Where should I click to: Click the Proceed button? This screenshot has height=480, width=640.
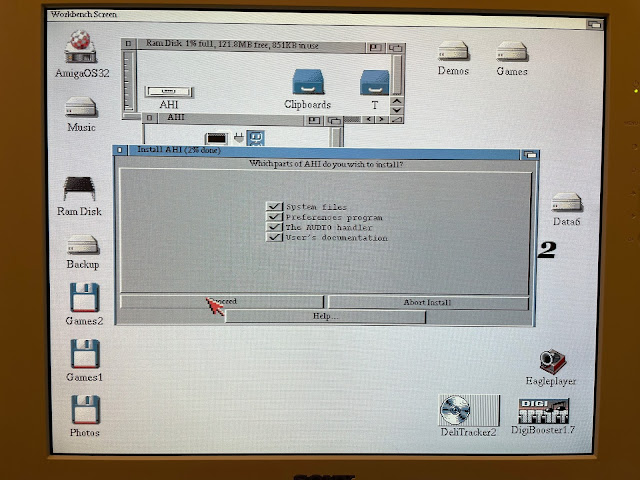click(222, 302)
